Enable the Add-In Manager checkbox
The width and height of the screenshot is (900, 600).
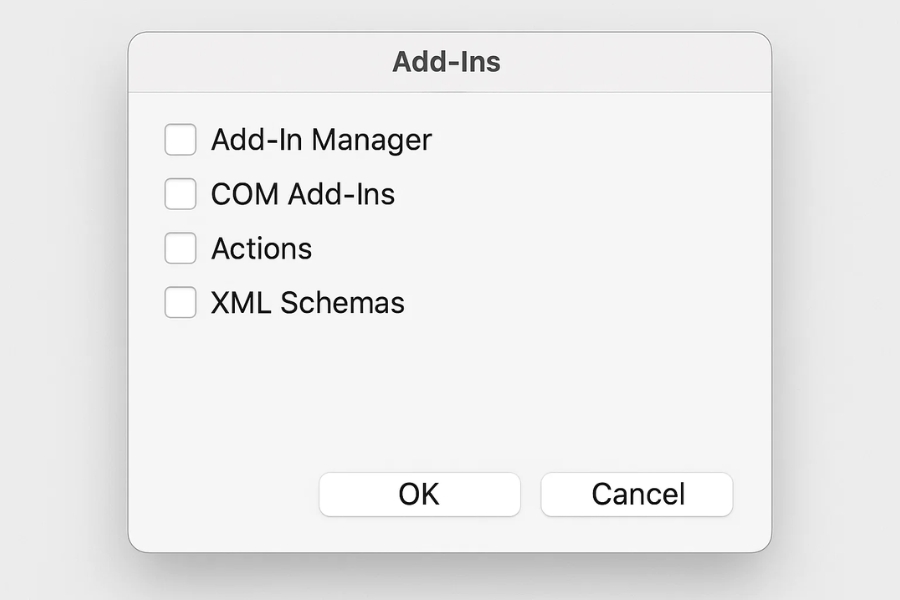point(180,140)
